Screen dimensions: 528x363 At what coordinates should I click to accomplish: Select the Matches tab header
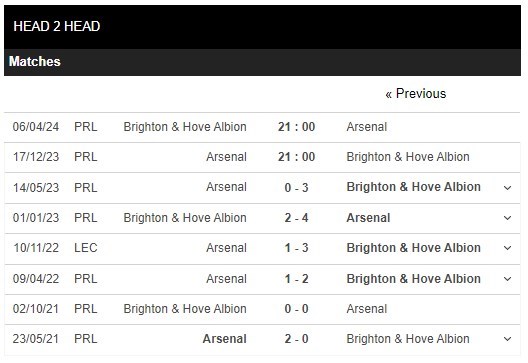pyautogui.click(x=35, y=62)
